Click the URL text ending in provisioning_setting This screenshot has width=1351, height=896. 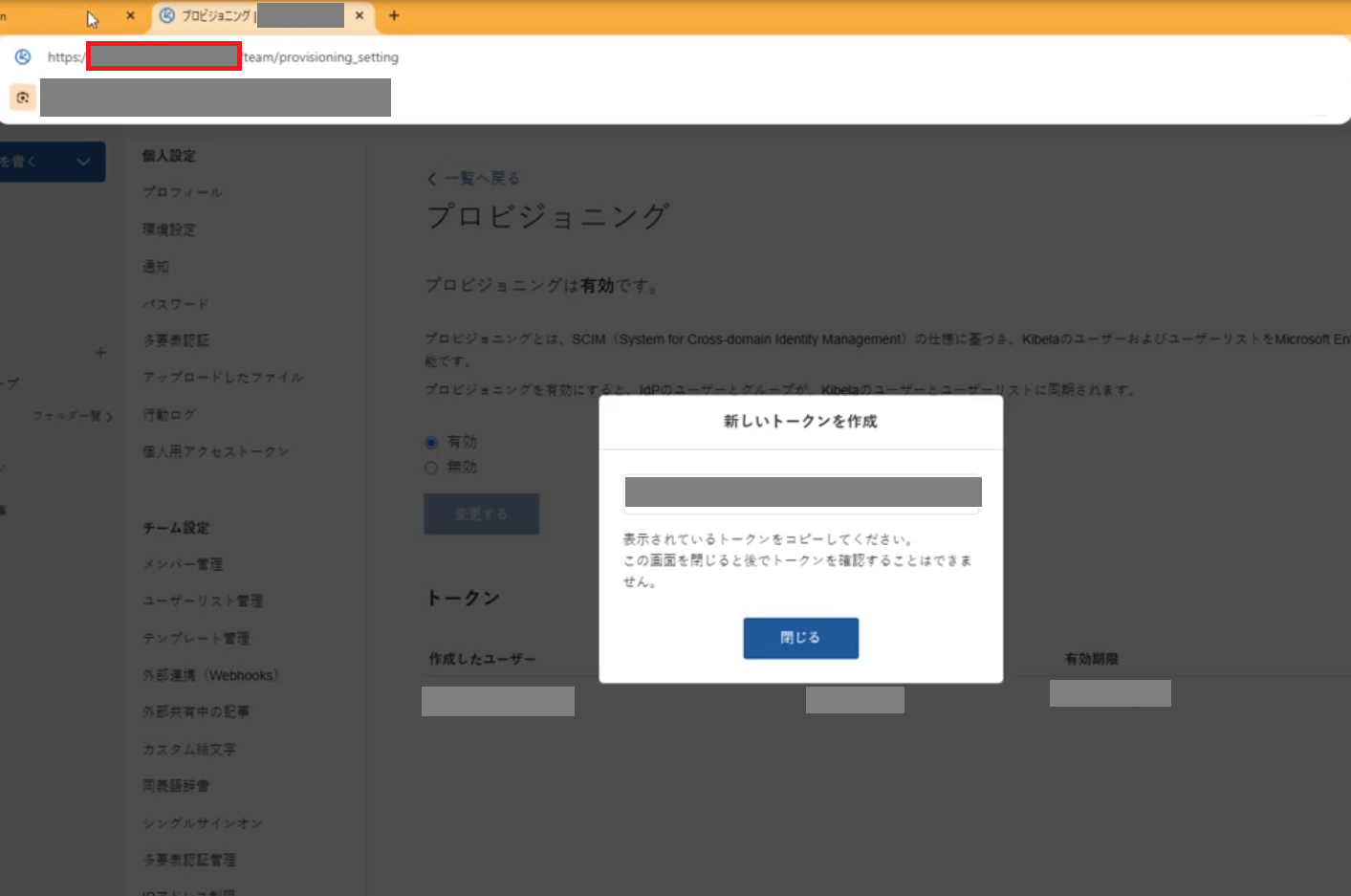tap(321, 57)
